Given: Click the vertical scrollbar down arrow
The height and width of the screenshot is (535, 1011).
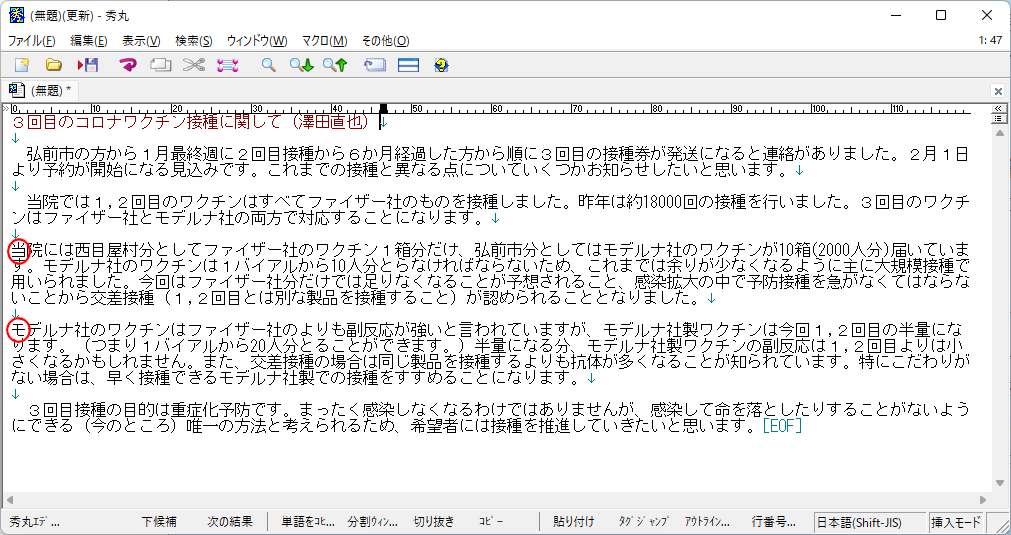Looking at the screenshot, I should (x=998, y=483).
